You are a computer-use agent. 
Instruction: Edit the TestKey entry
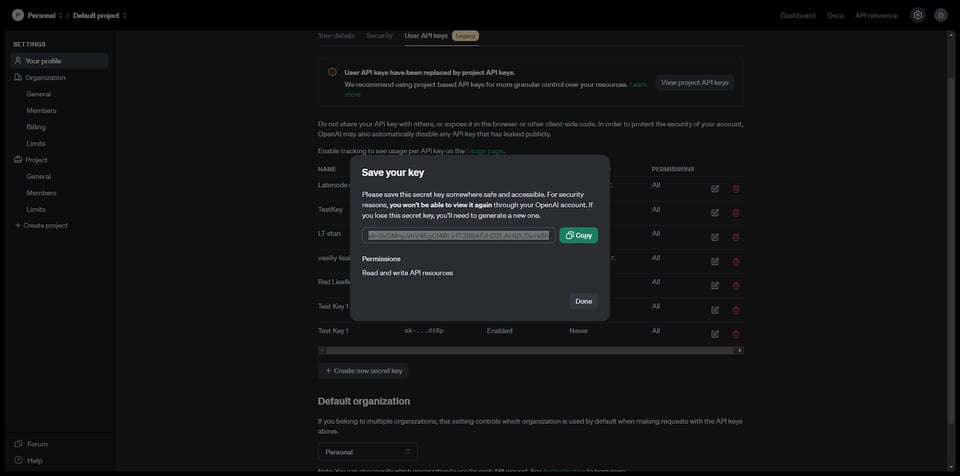point(714,213)
